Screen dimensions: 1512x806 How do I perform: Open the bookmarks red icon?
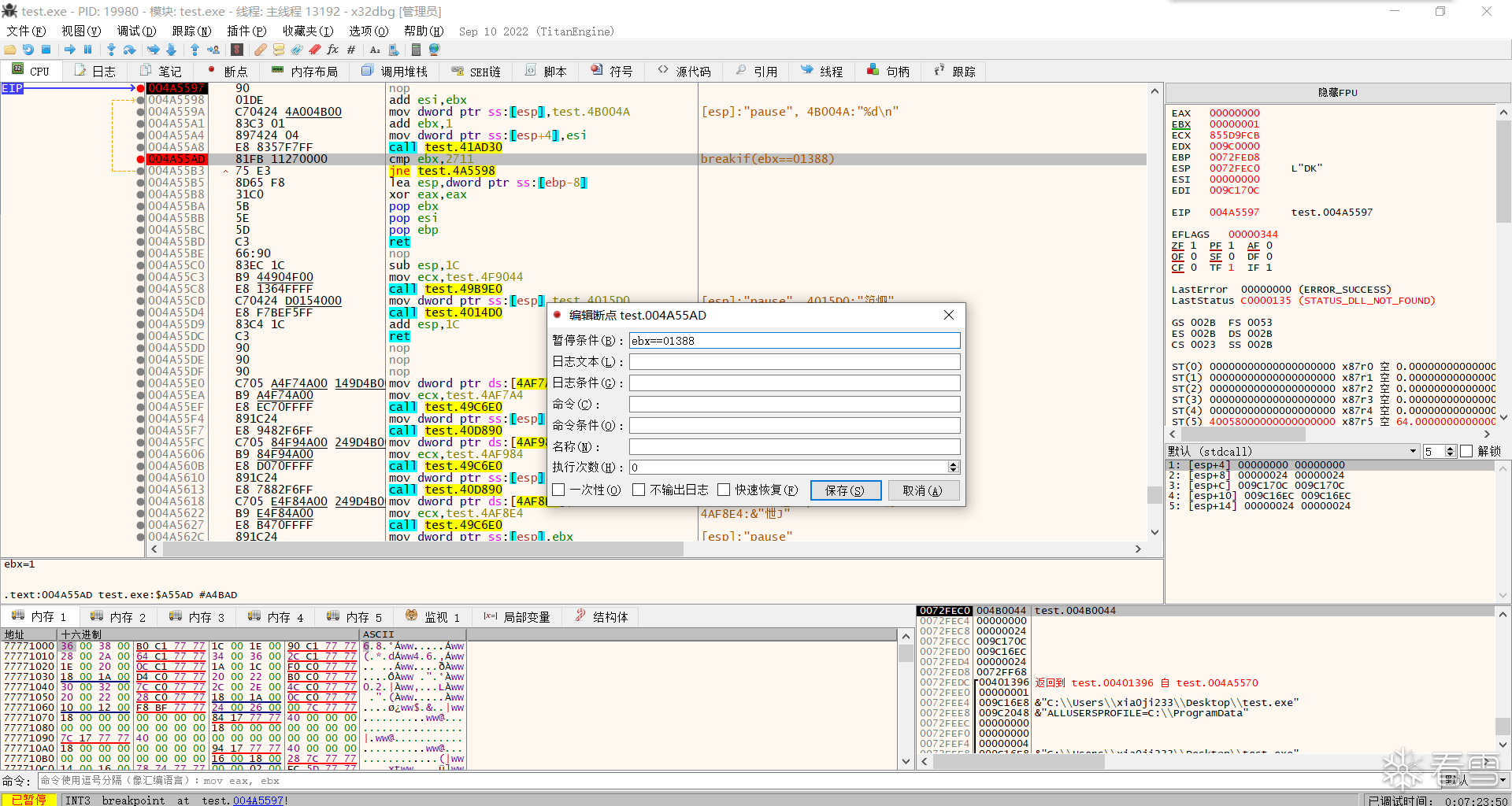tap(314, 50)
